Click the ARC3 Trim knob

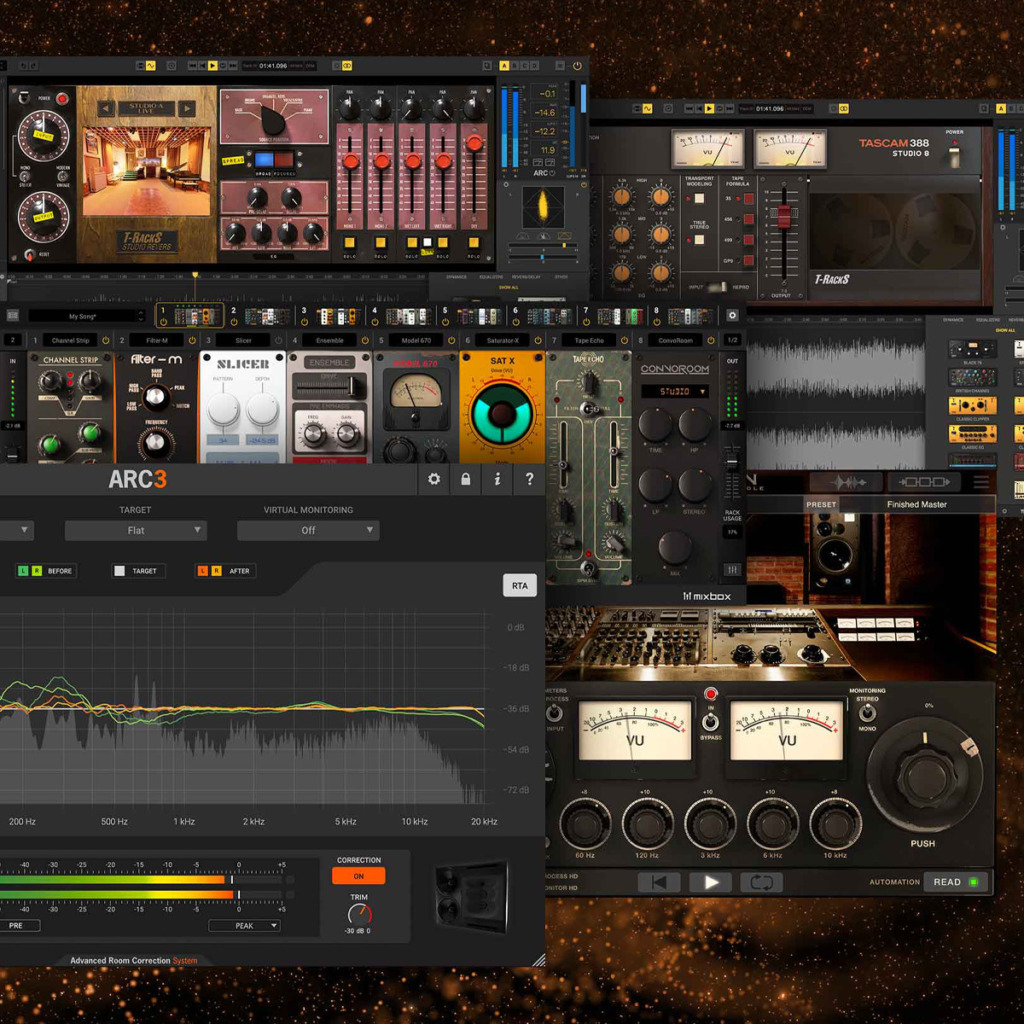[x=359, y=913]
